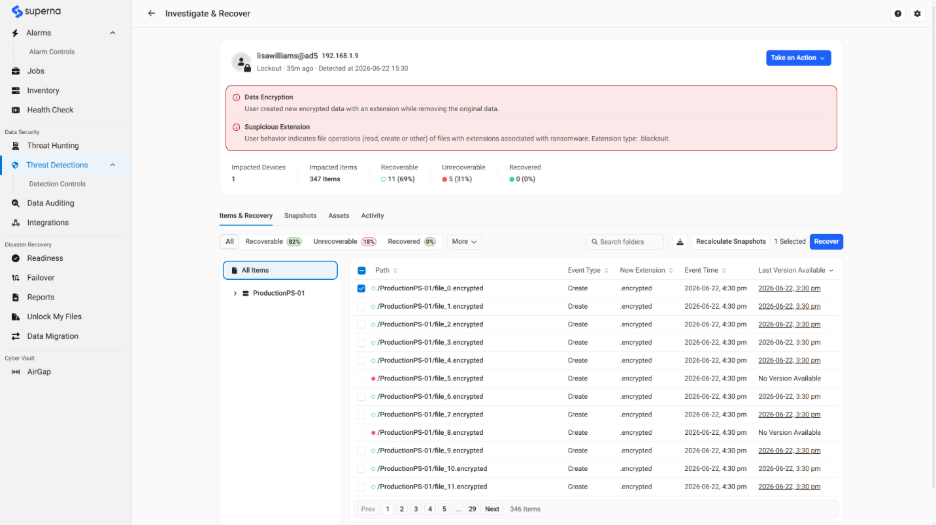Open the More filter dropdown
Viewport: 936px width, 525px height.
[464, 242]
